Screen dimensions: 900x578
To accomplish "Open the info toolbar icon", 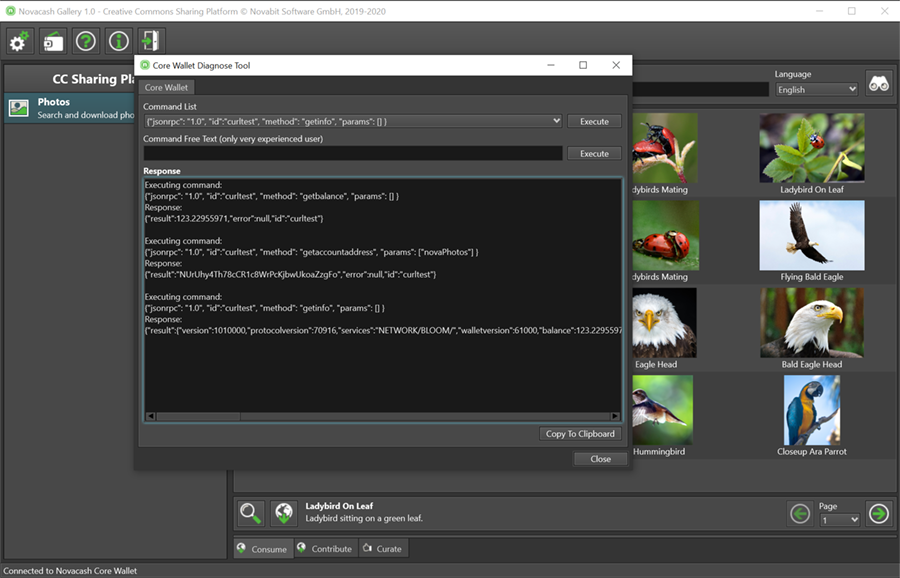I will pyautogui.click(x=119, y=41).
